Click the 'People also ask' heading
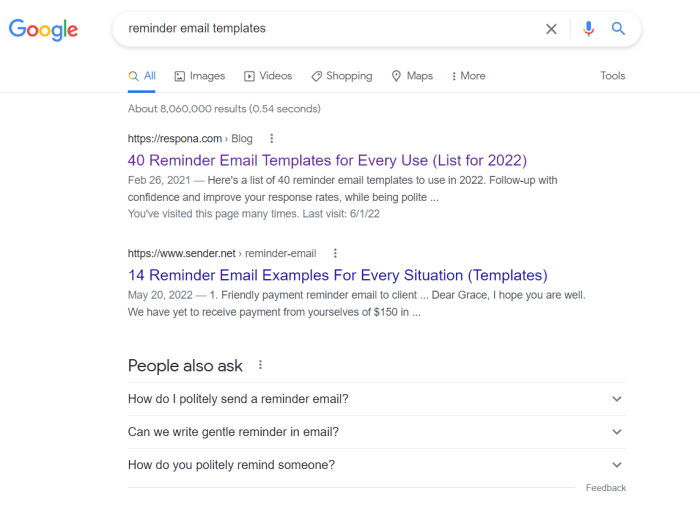 pyautogui.click(x=185, y=366)
